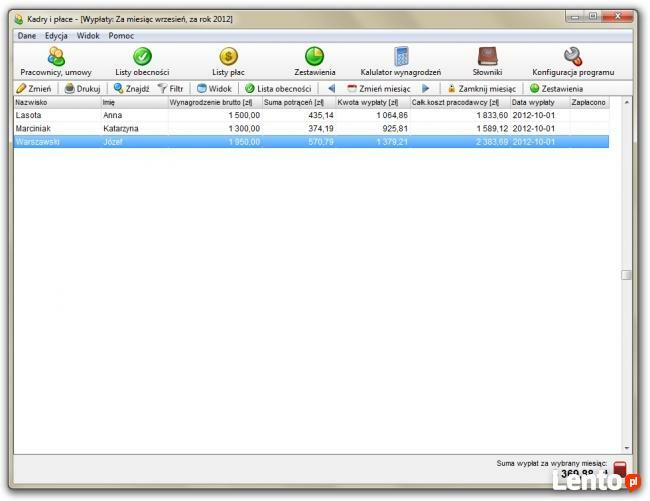Image resolution: width=650 pixels, height=501 pixels.
Task: Click Zmień edit toolbar button
Action: tap(34, 89)
